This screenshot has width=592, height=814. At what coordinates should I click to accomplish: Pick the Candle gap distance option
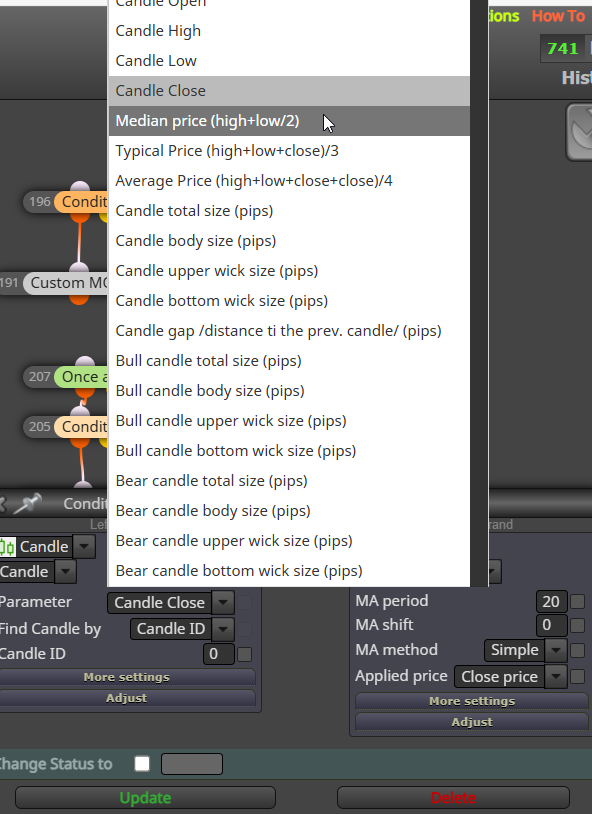pyautogui.click(x=289, y=331)
